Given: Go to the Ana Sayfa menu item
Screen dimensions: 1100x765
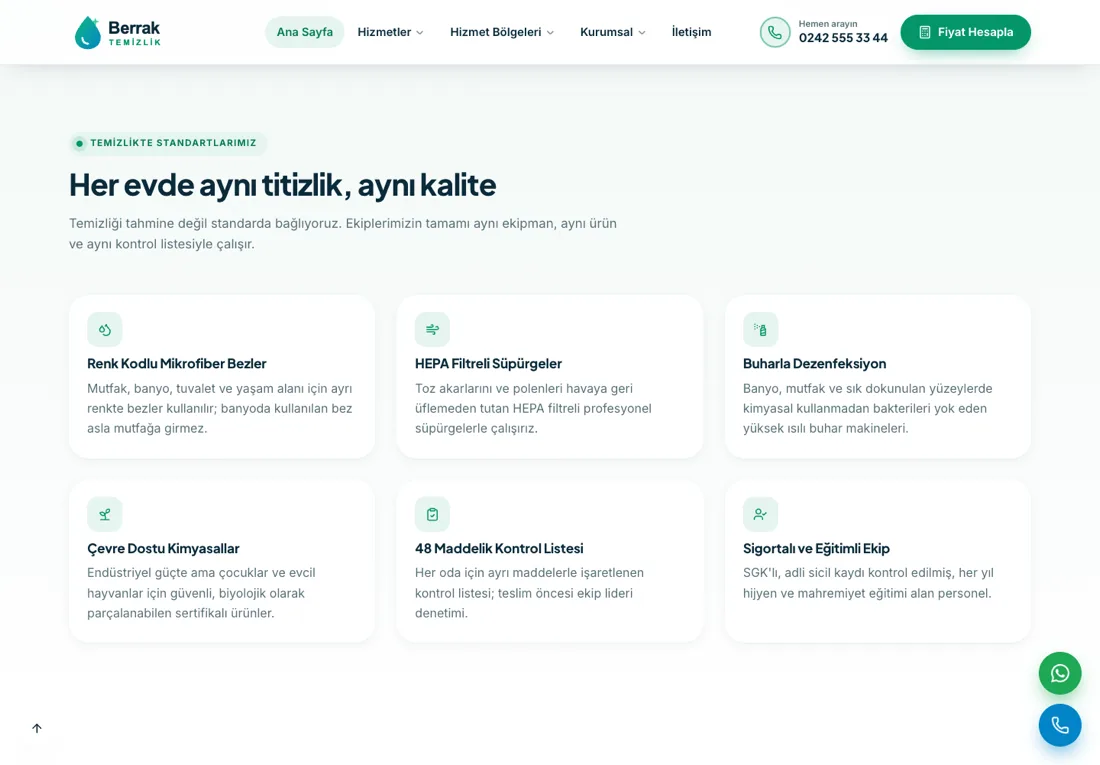Looking at the screenshot, I should pyautogui.click(x=304, y=32).
